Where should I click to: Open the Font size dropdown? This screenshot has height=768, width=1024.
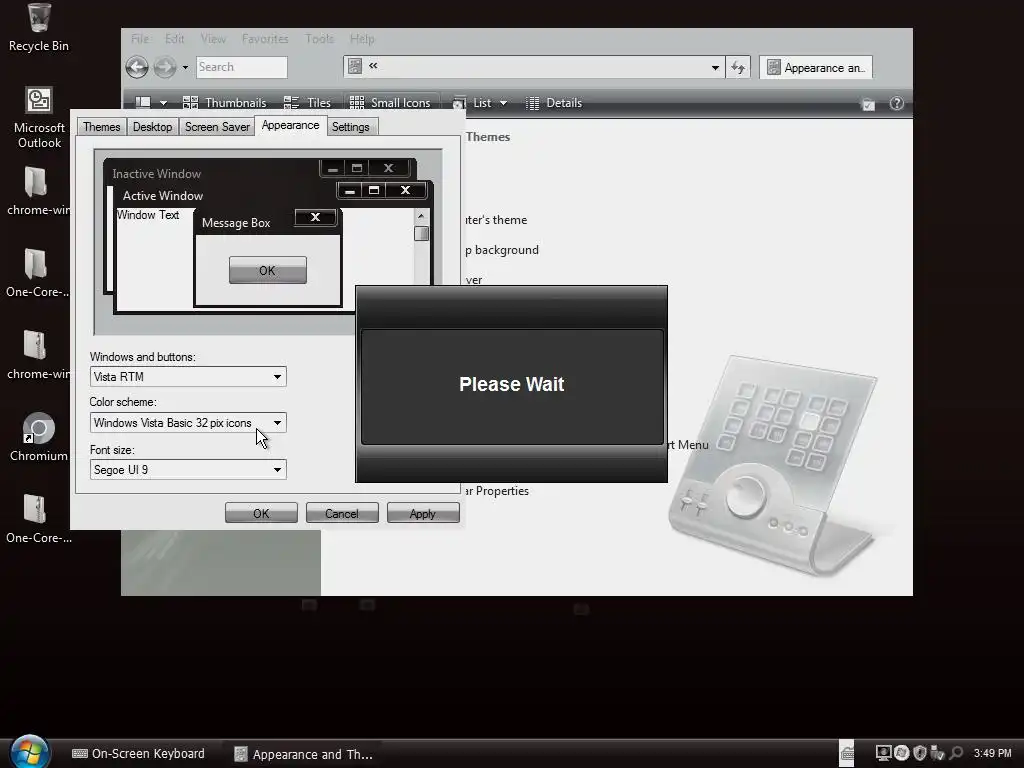click(188, 470)
